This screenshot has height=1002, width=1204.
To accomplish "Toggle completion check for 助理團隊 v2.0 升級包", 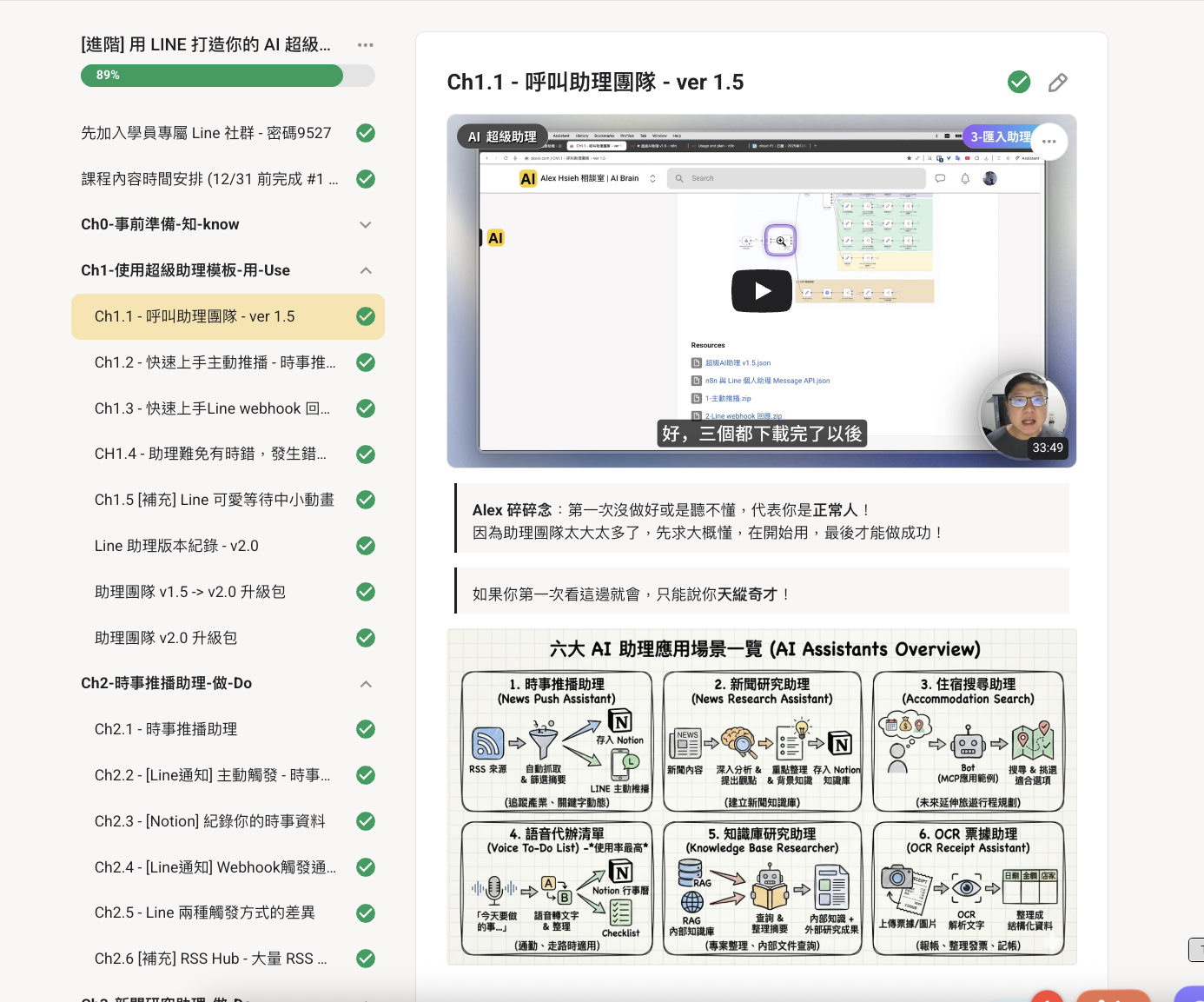I will point(366,638).
